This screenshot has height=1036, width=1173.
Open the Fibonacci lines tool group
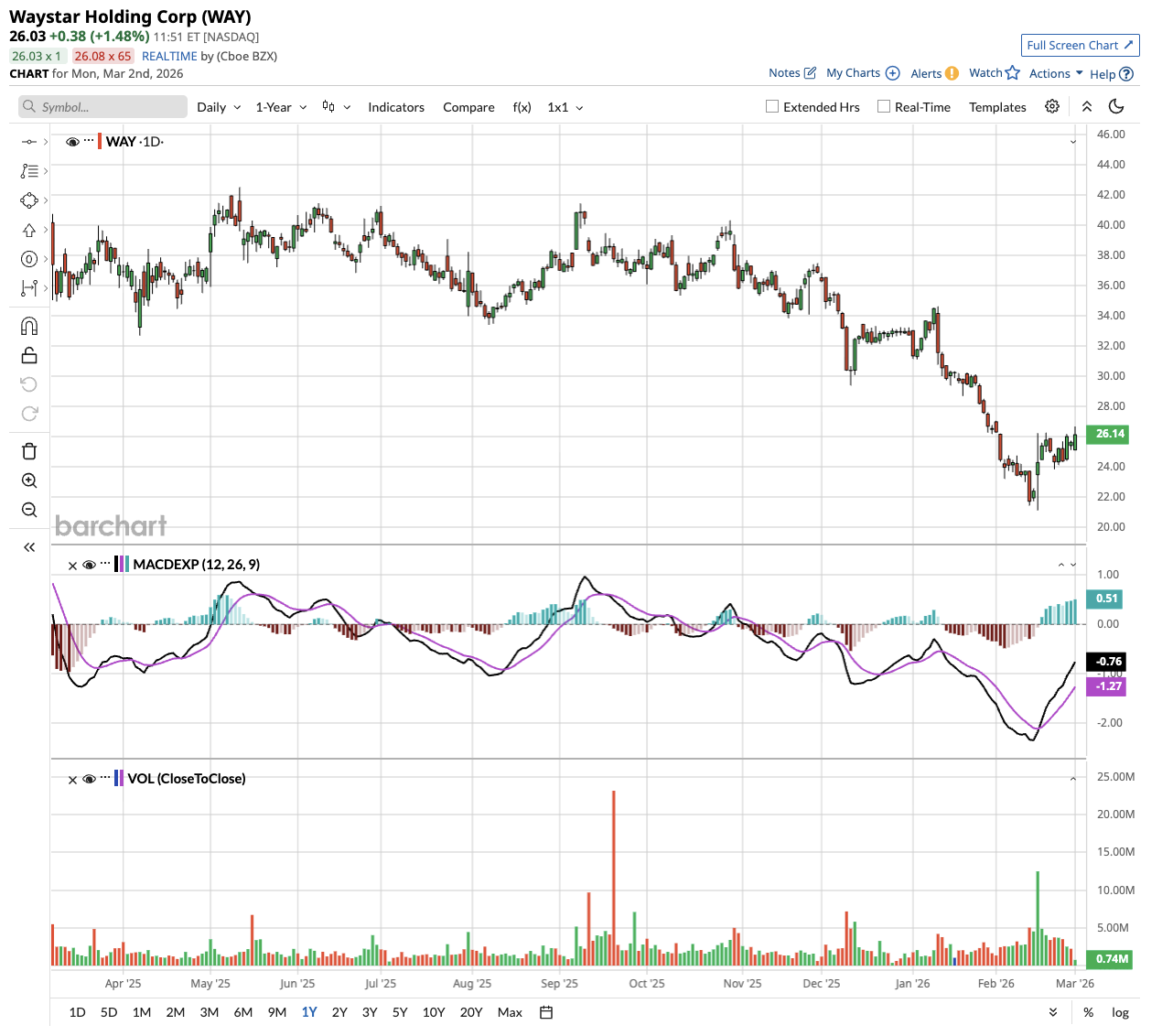(29, 171)
